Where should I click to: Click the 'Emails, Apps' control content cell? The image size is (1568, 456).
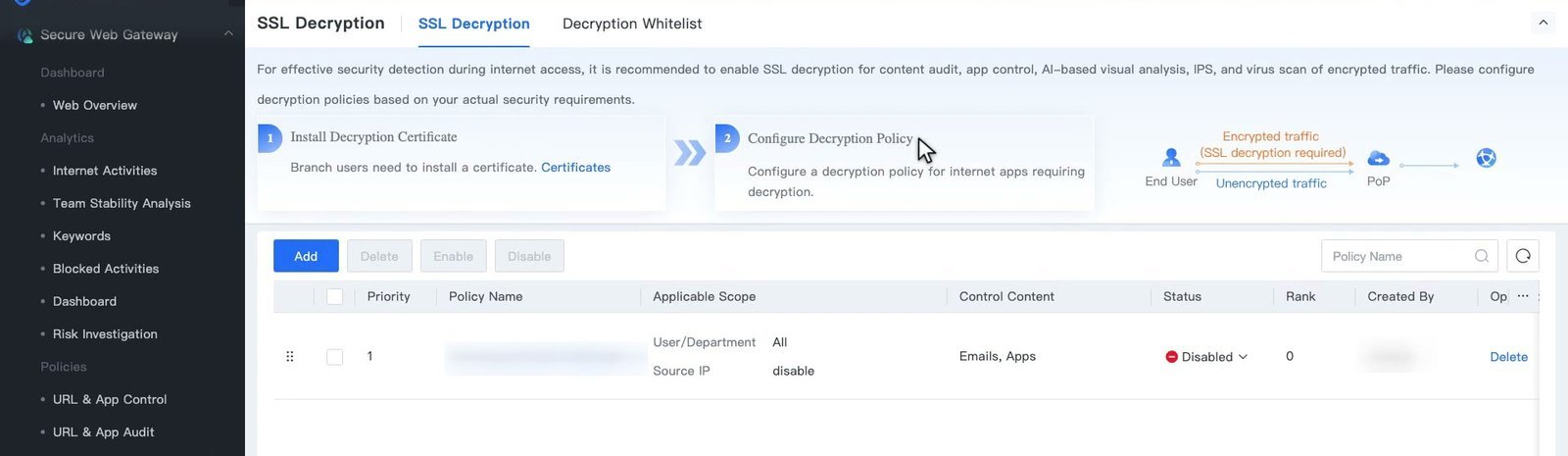(998, 357)
